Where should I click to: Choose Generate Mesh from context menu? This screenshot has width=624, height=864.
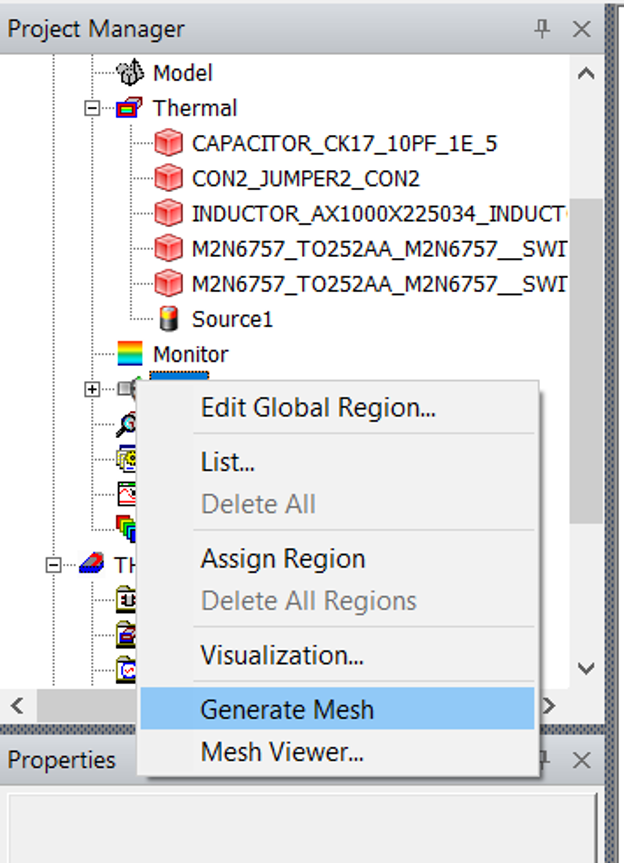tap(287, 710)
